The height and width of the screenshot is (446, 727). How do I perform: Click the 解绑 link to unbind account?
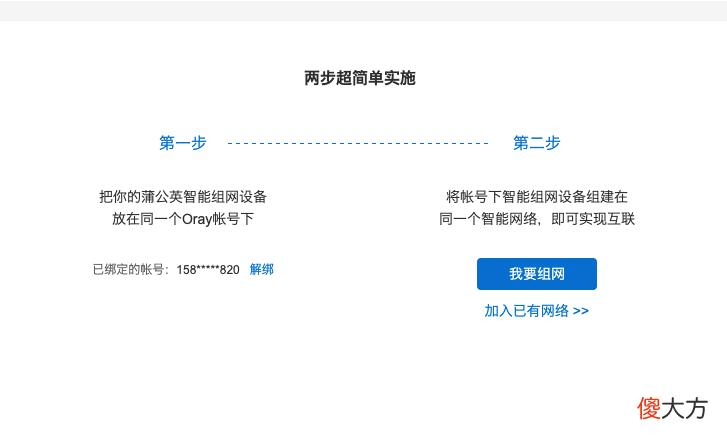261,269
